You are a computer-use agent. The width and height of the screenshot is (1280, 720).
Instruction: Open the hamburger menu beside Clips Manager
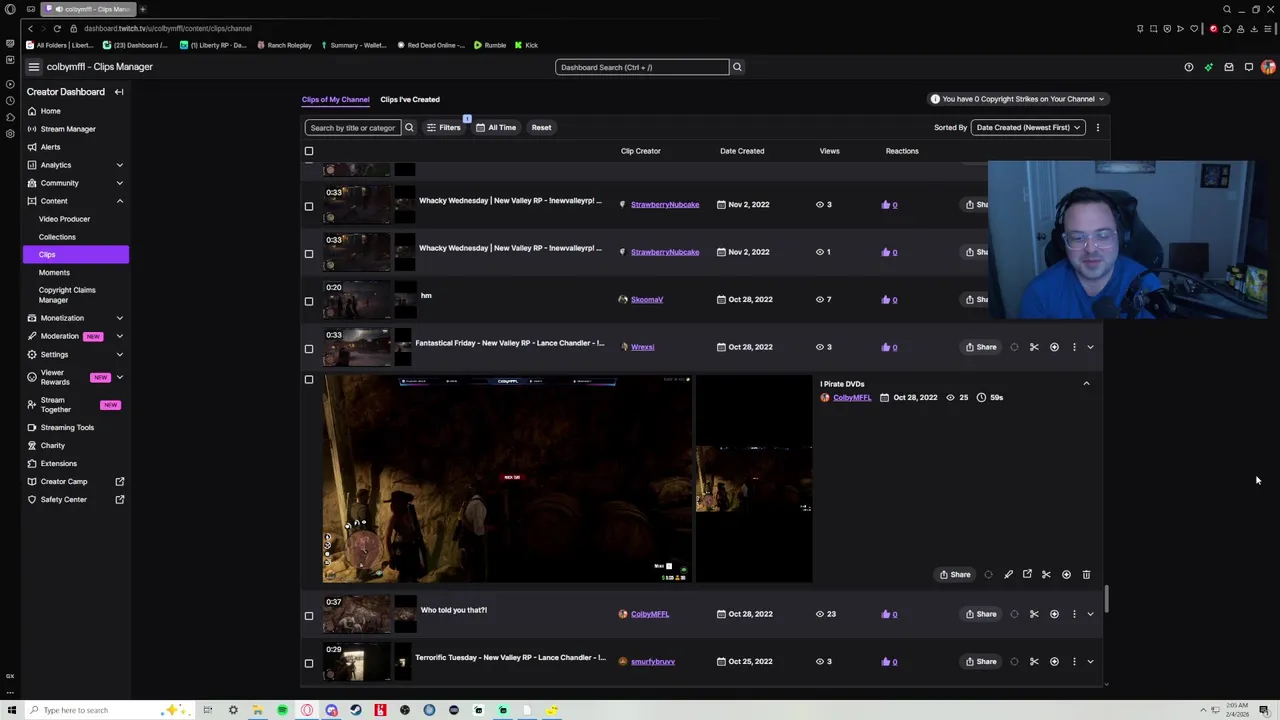34,67
